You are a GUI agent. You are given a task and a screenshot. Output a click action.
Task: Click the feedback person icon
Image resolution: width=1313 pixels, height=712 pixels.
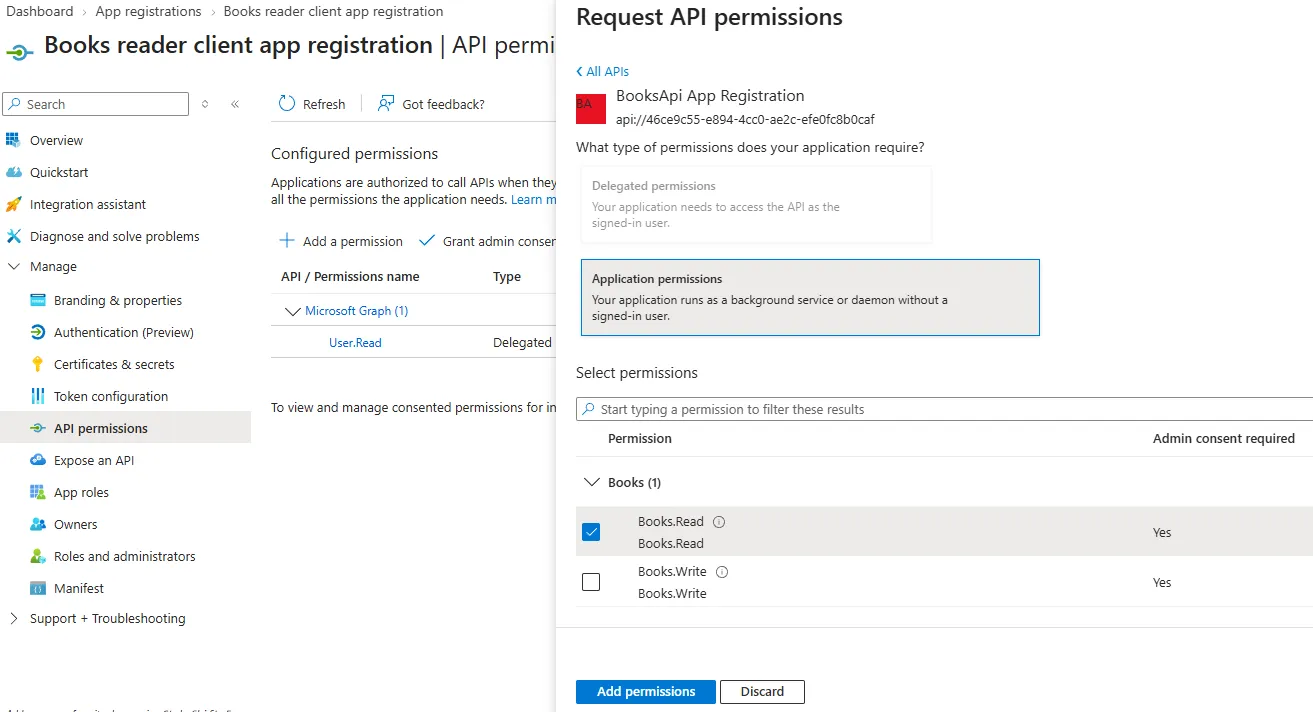[385, 103]
